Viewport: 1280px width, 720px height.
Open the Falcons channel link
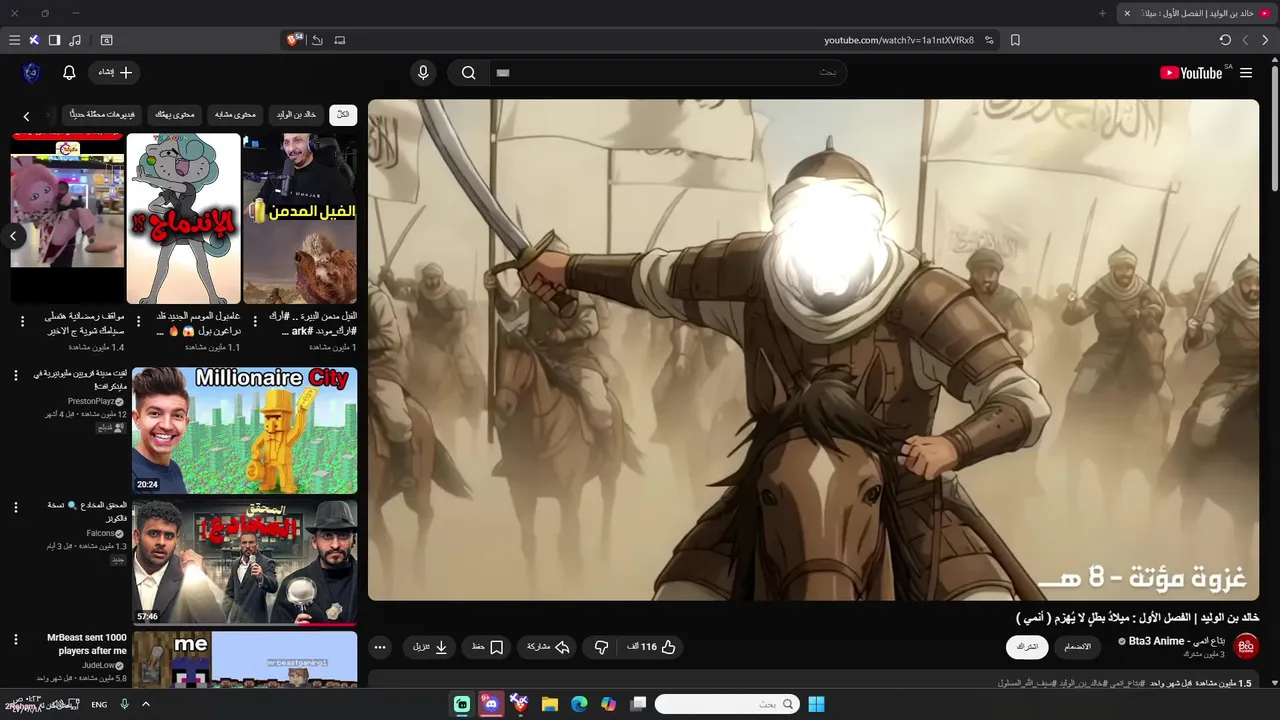point(101,533)
